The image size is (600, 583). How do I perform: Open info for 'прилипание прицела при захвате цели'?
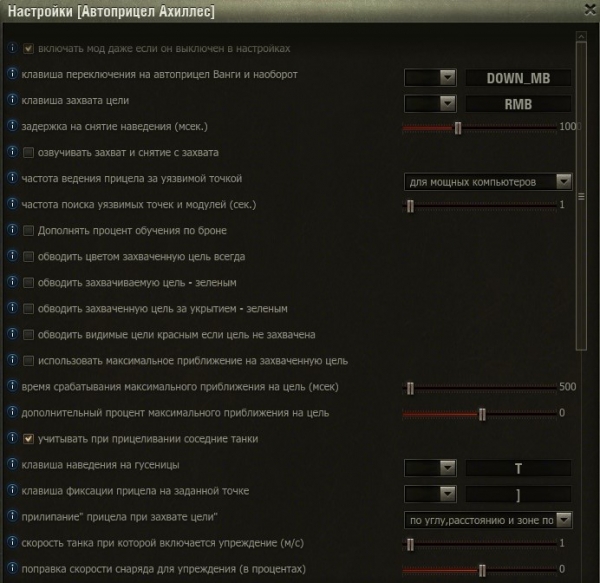(x=12, y=516)
